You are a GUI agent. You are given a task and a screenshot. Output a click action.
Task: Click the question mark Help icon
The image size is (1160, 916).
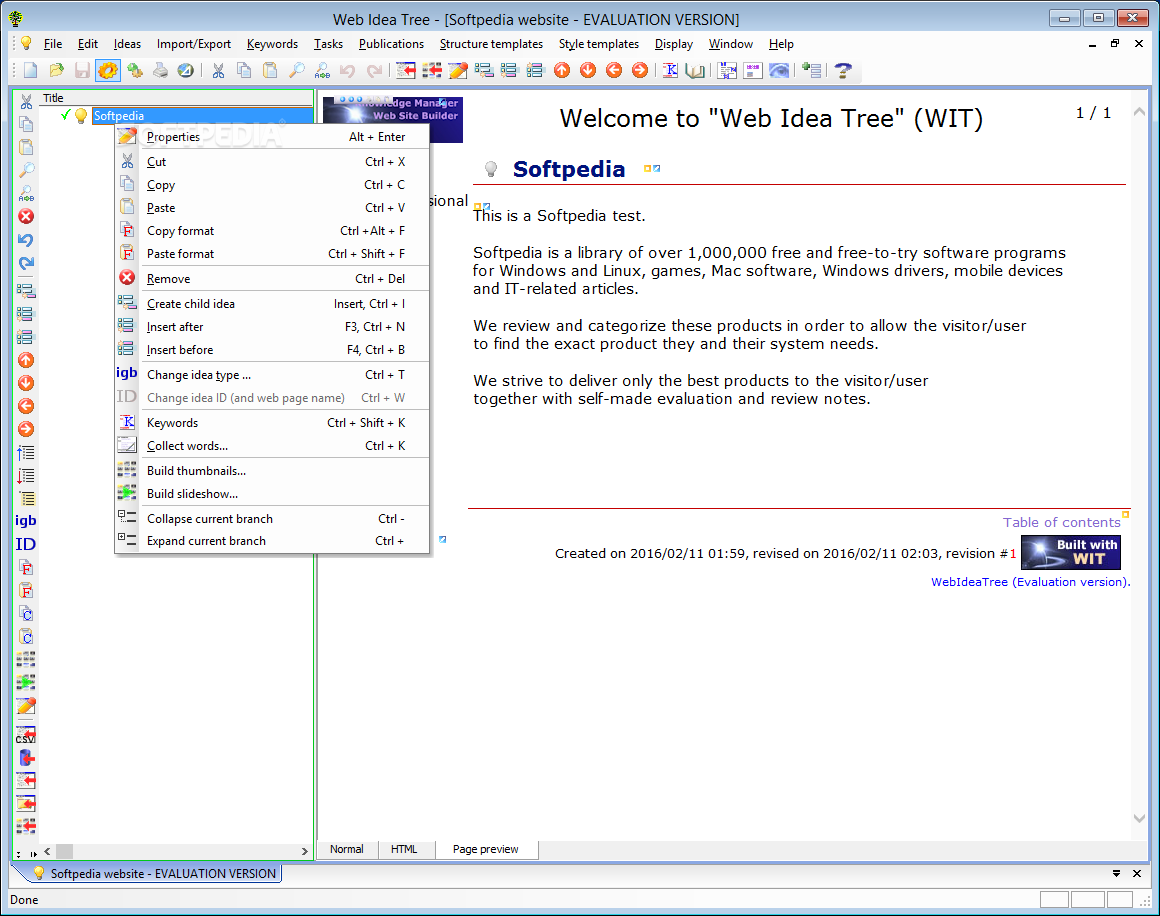843,70
